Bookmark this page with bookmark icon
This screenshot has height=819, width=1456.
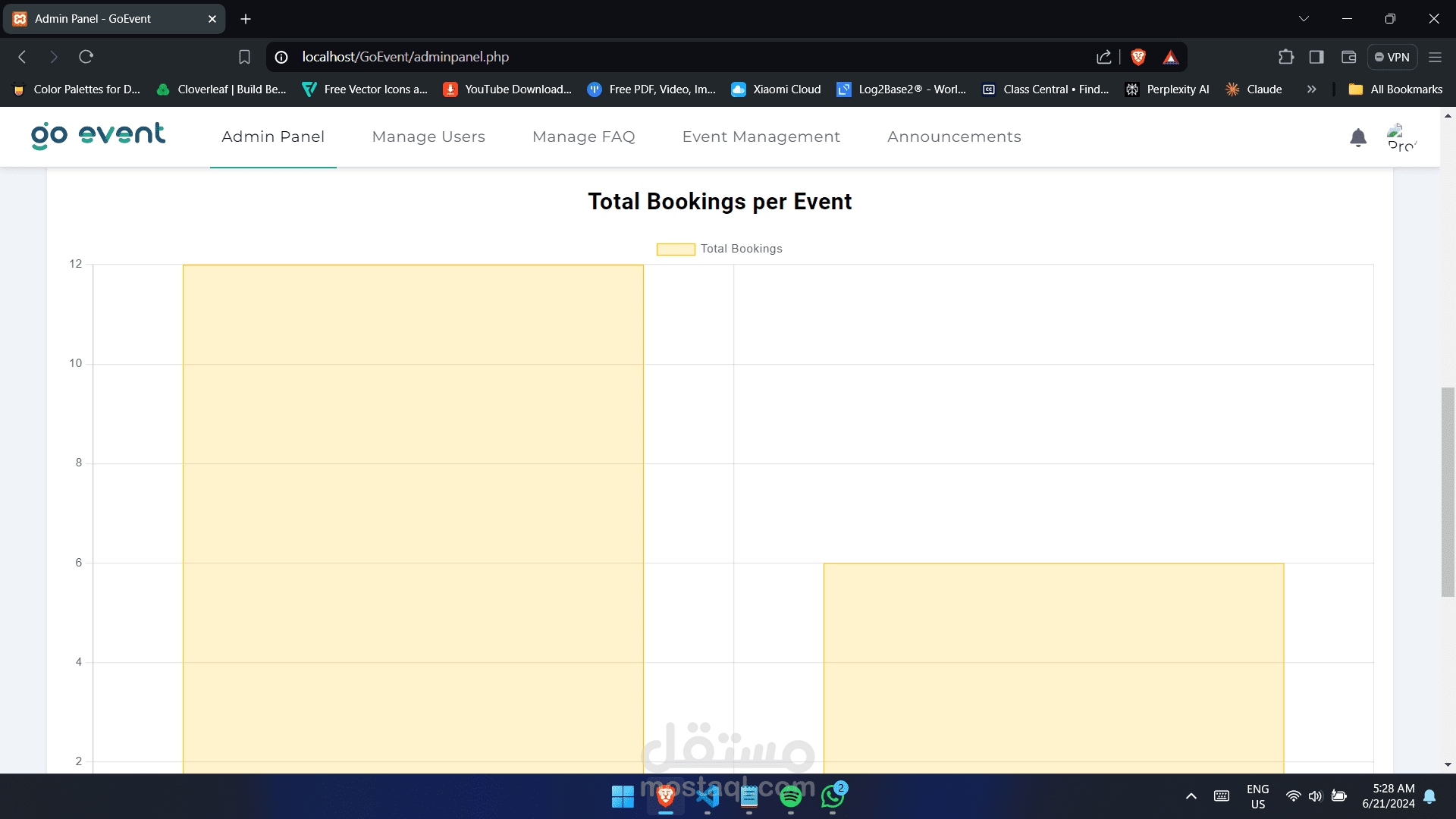[244, 57]
